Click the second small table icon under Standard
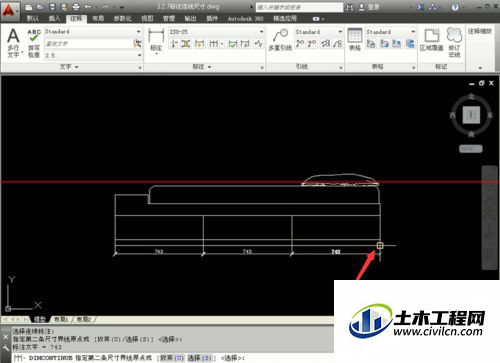This screenshot has width=500, height=363. coord(384,44)
